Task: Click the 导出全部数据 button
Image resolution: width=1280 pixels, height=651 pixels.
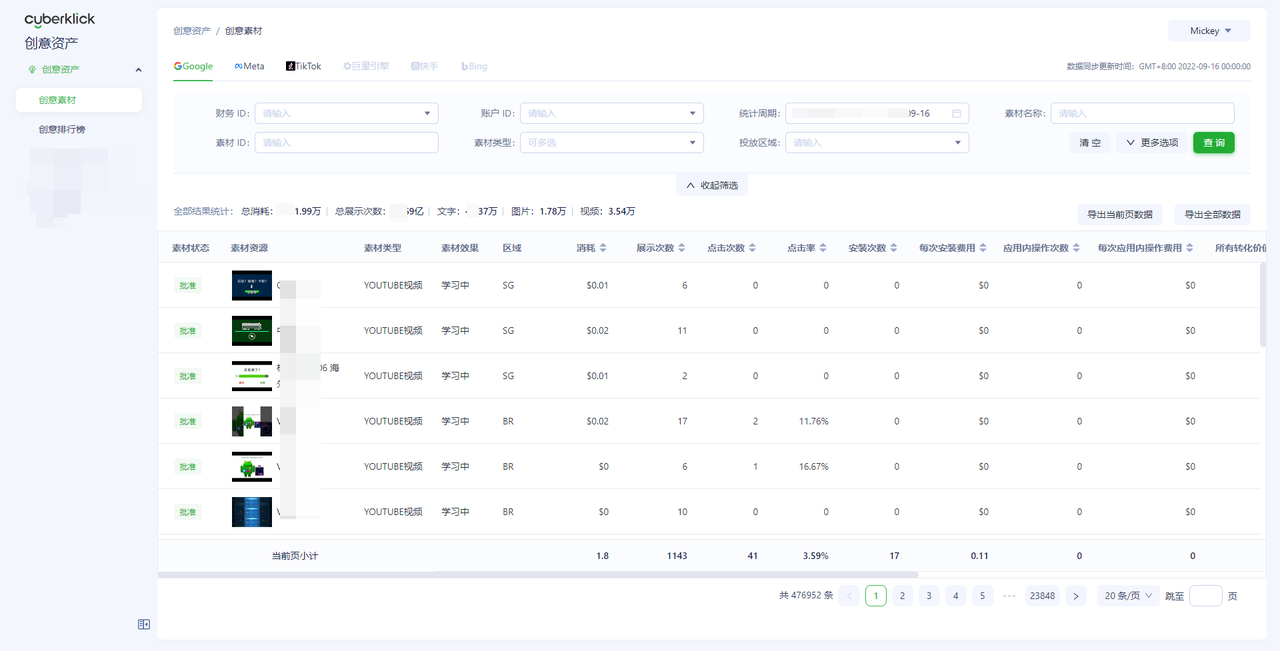Action: pos(1212,214)
